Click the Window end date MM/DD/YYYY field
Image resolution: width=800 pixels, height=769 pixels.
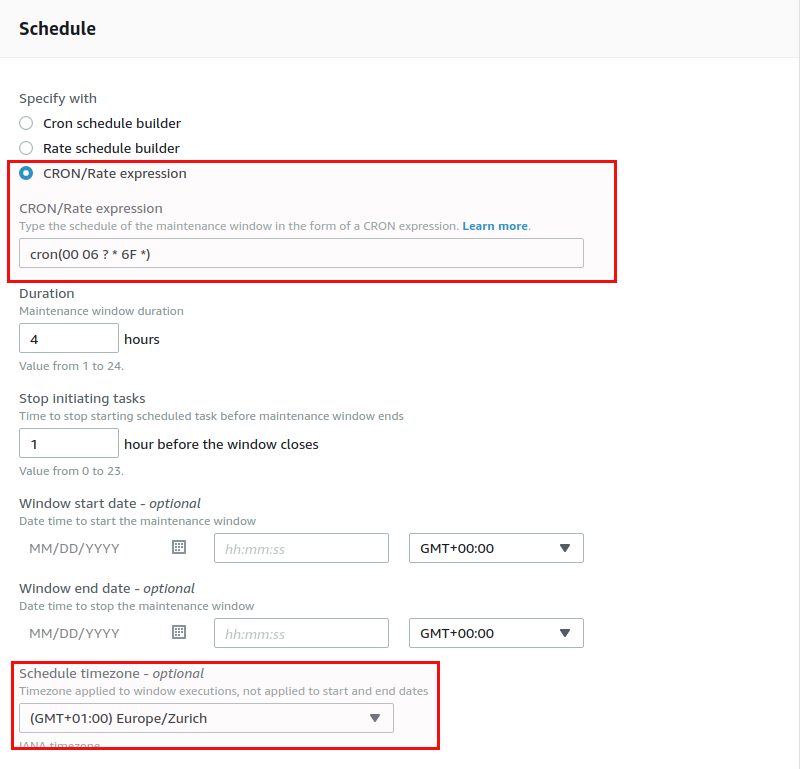pyautogui.click(x=91, y=633)
